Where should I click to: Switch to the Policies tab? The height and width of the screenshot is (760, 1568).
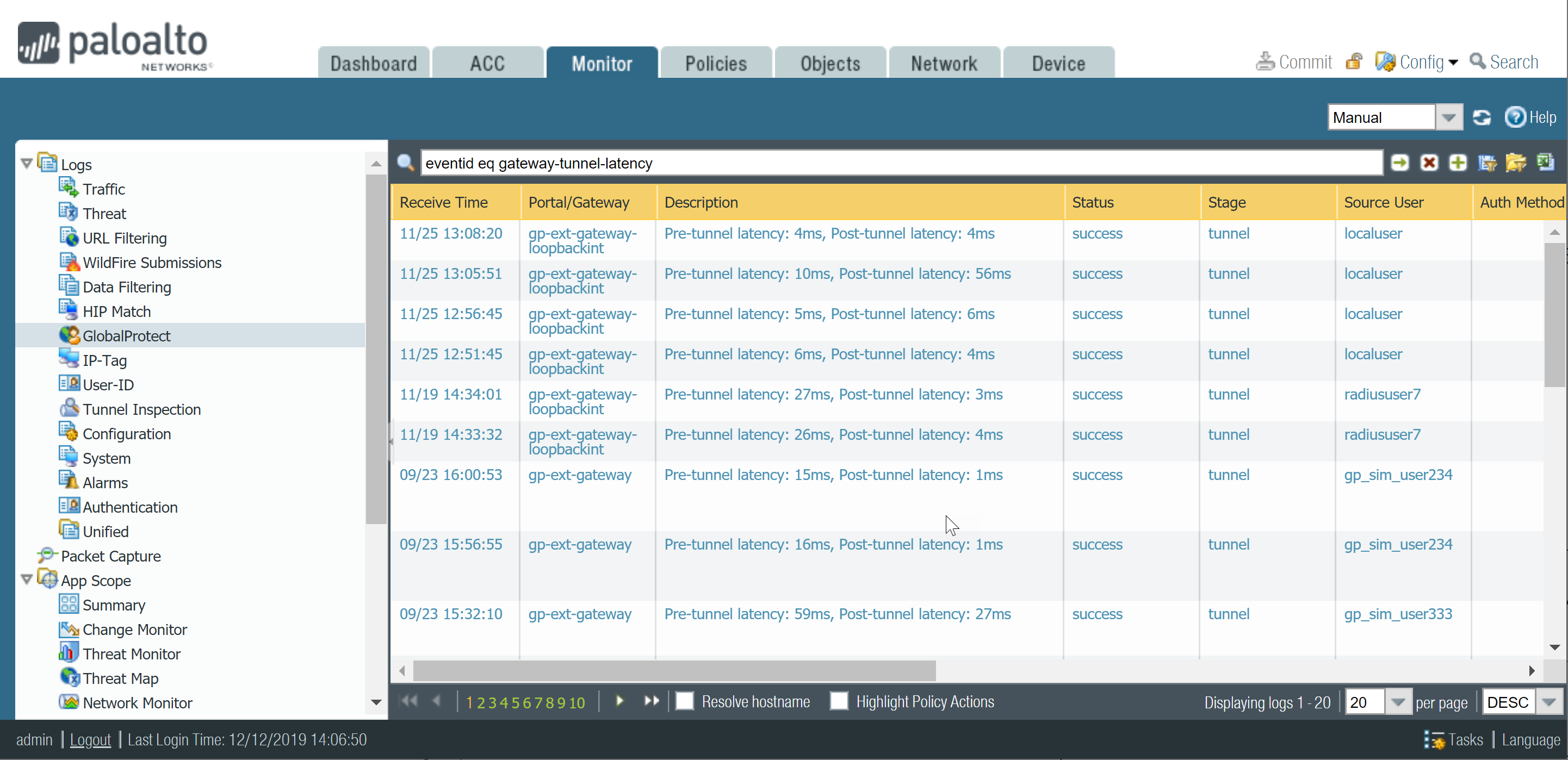[x=716, y=63]
